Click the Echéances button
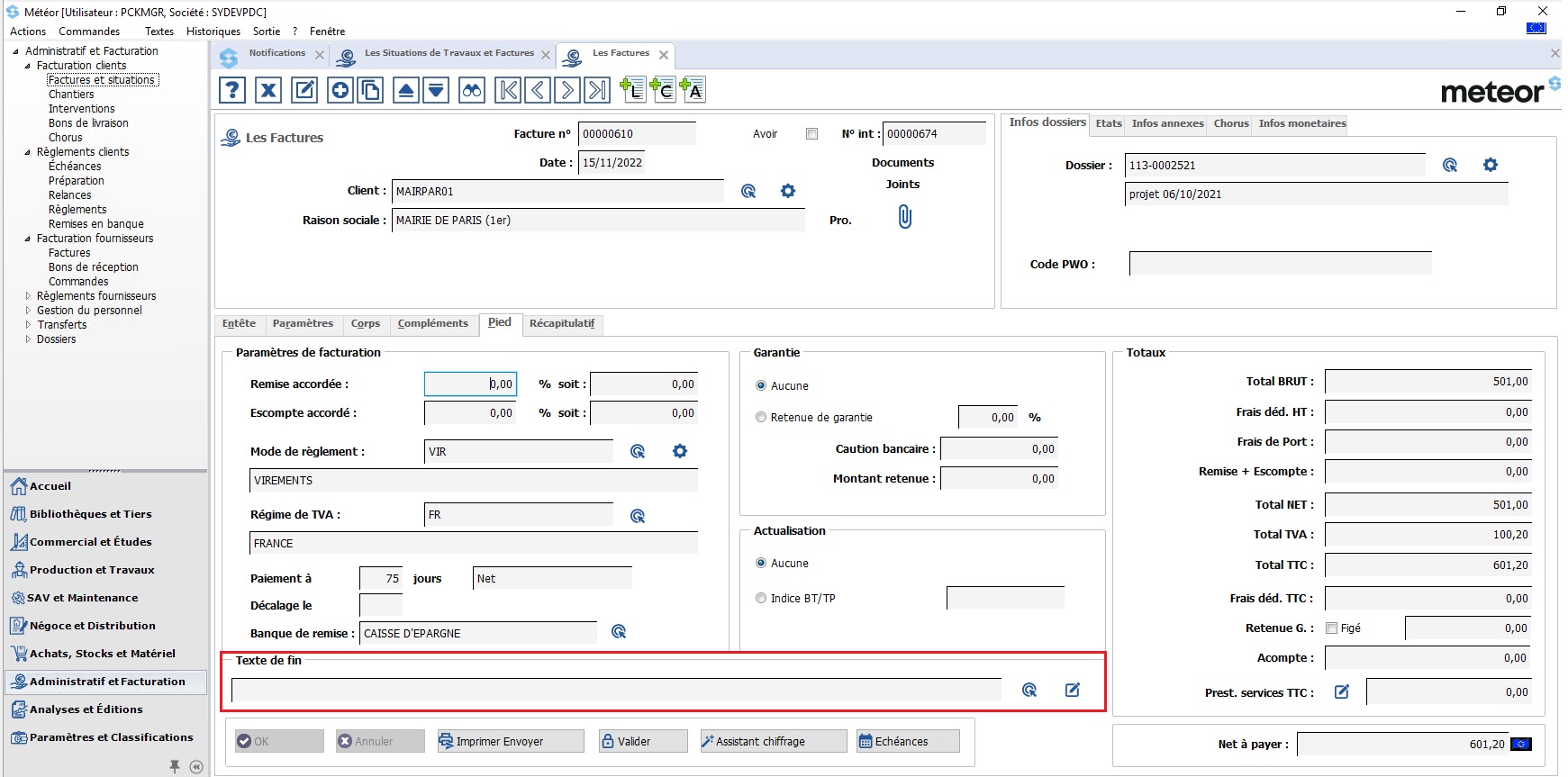Screen dimensions: 1568x777 pos(908,741)
